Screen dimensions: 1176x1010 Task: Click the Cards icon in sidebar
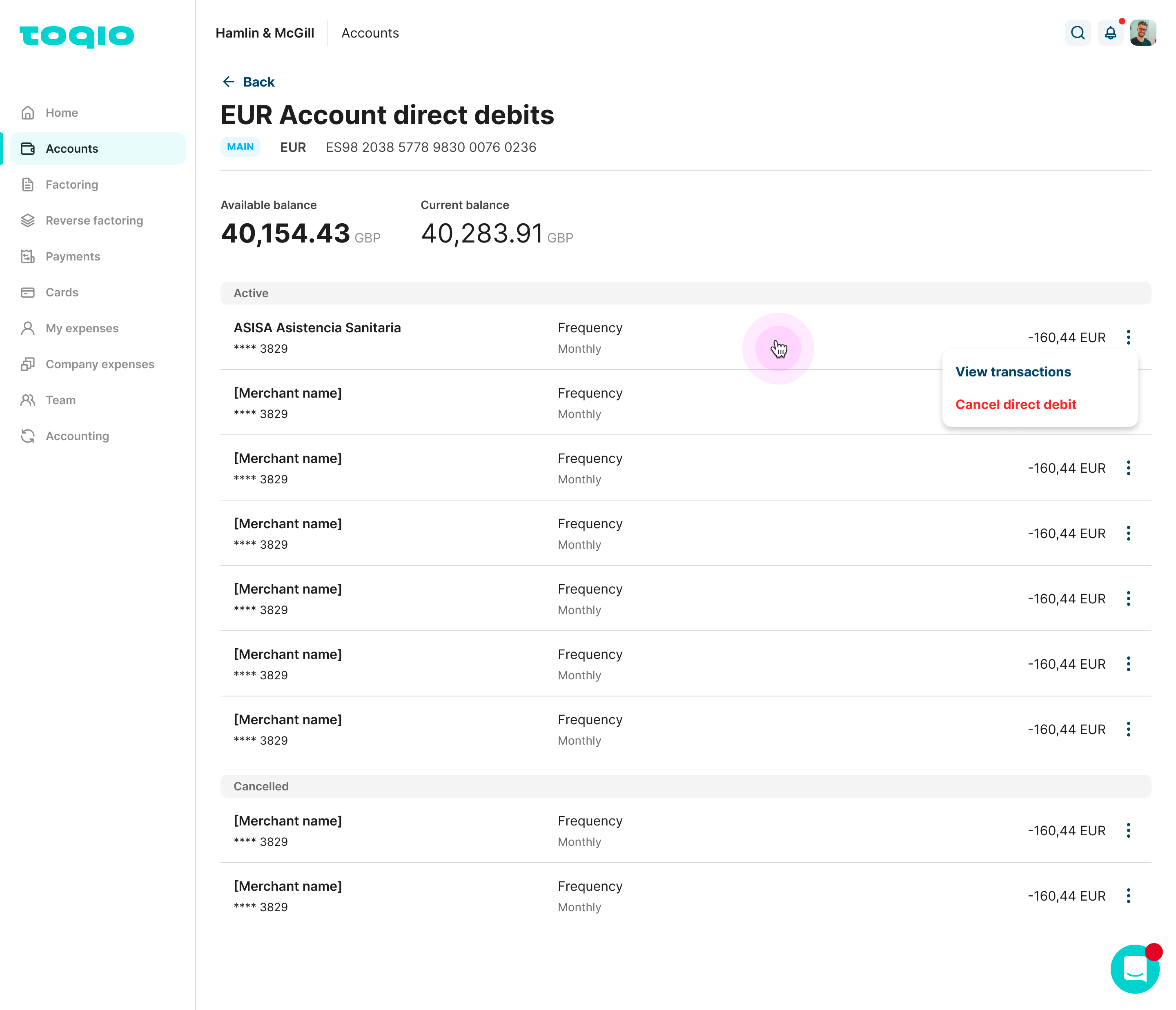point(28,292)
